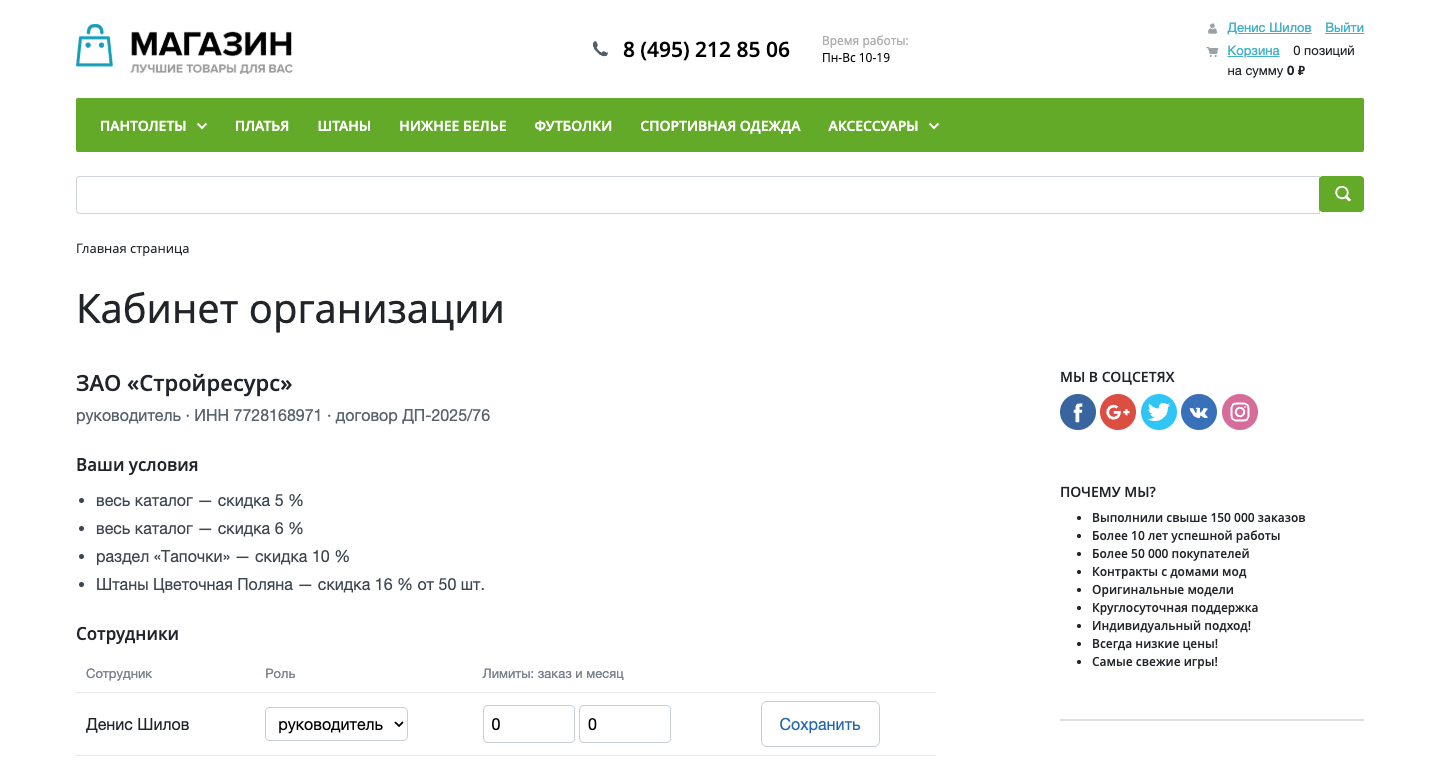The width and height of the screenshot is (1440, 760).
Task: Open the Instagram social icon
Action: click(x=1240, y=412)
